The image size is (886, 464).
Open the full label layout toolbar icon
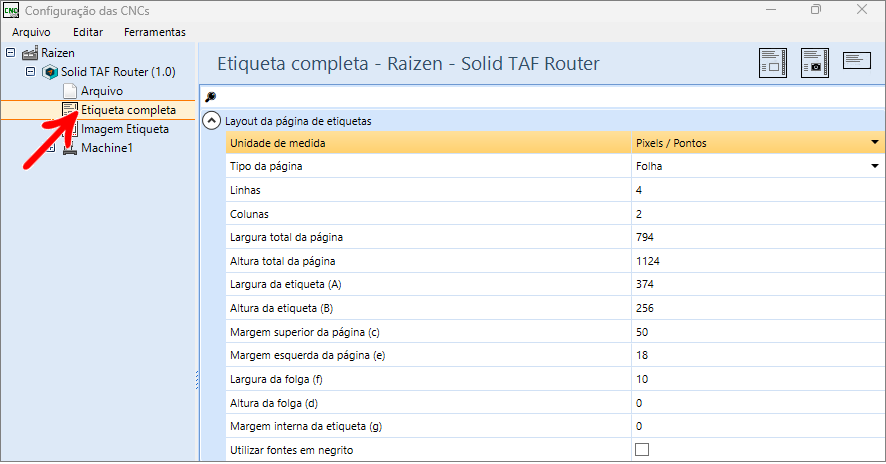[772, 63]
